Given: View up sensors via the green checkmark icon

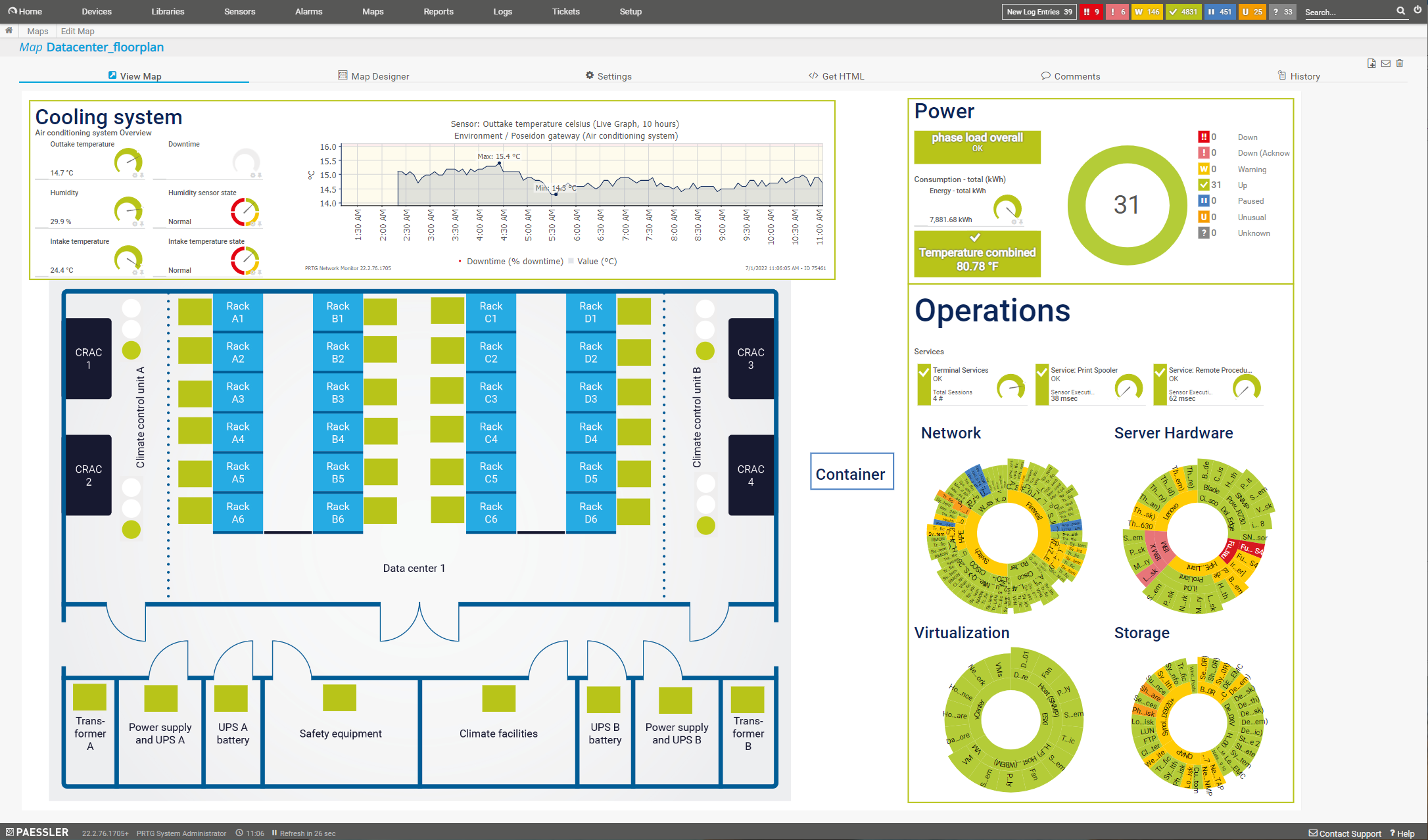Looking at the screenshot, I should pos(1183,11).
